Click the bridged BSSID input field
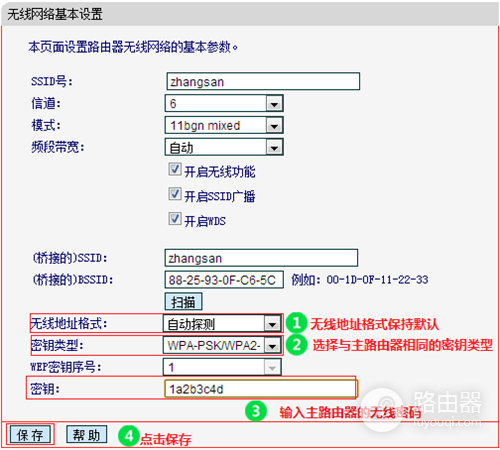500x450 pixels. click(224, 280)
